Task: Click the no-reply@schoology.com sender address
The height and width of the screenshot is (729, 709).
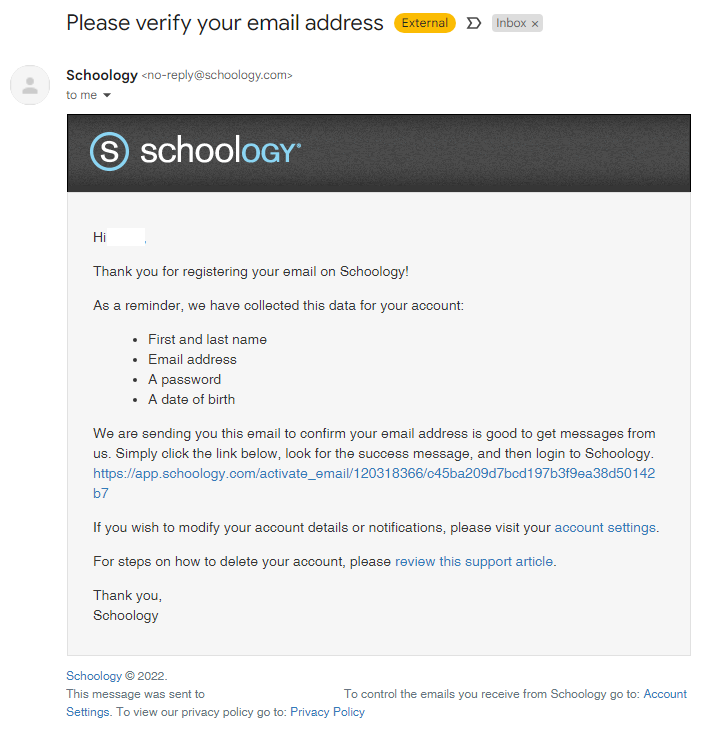Action: tap(217, 75)
